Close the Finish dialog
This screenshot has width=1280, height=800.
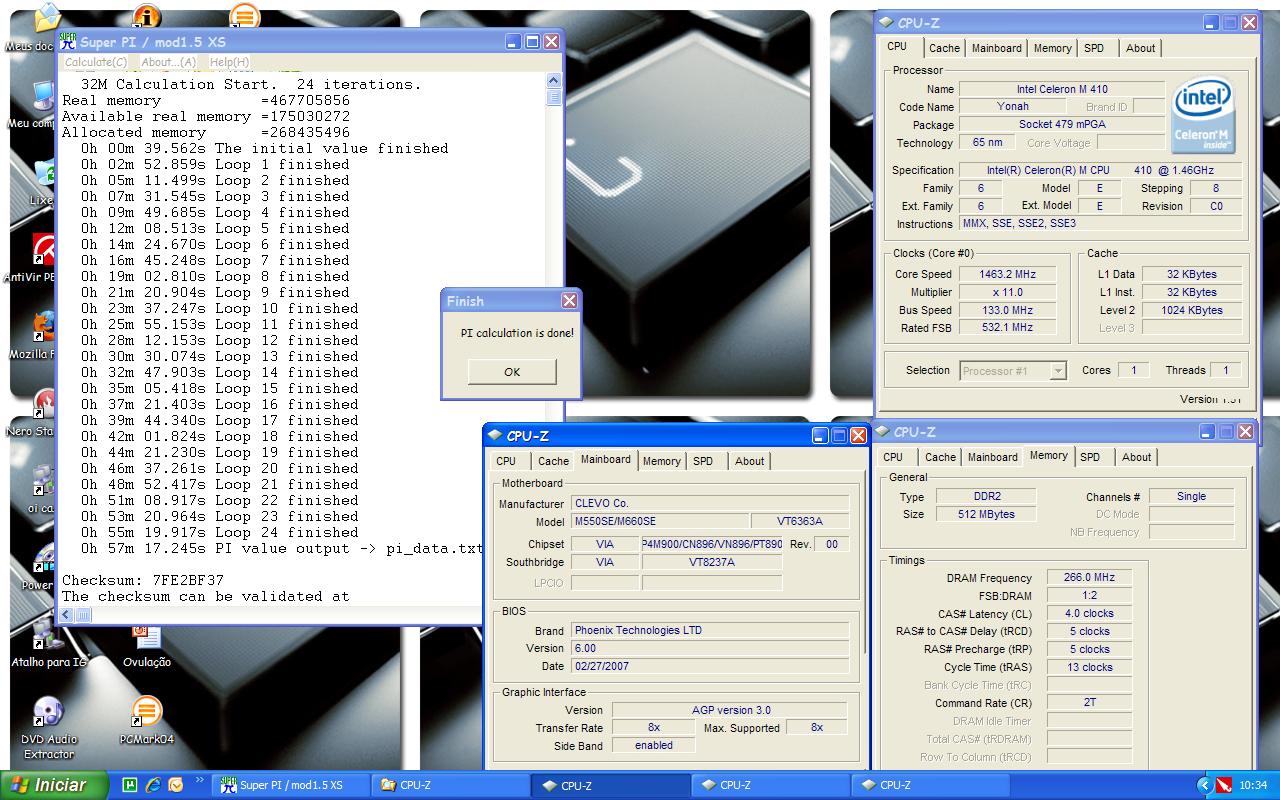569,300
